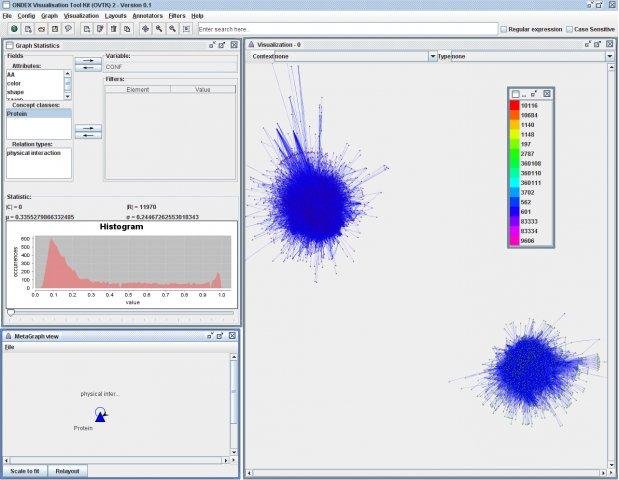Click the trash can toolbar icon
Image resolution: width=619 pixels, height=480 pixels.
(113, 29)
